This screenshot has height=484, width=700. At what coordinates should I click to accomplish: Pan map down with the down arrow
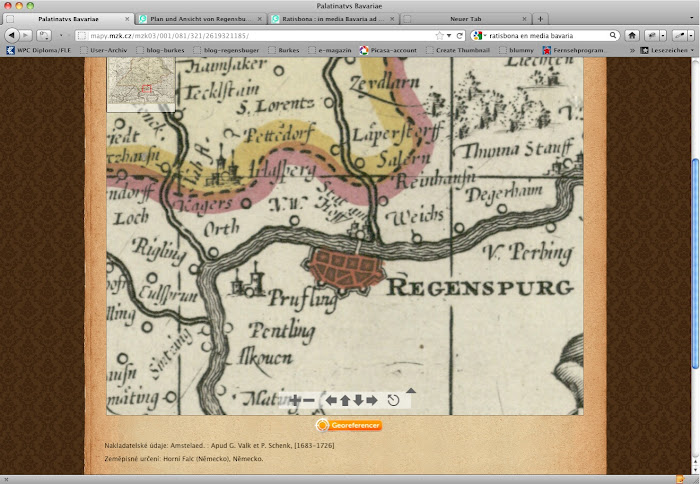pyautogui.click(x=358, y=401)
